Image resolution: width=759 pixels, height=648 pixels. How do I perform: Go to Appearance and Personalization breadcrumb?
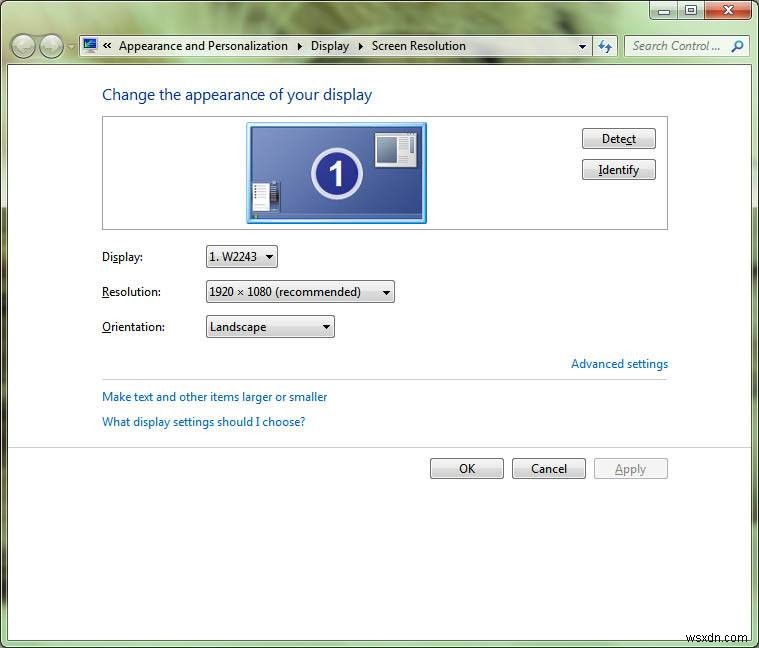coord(203,46)
